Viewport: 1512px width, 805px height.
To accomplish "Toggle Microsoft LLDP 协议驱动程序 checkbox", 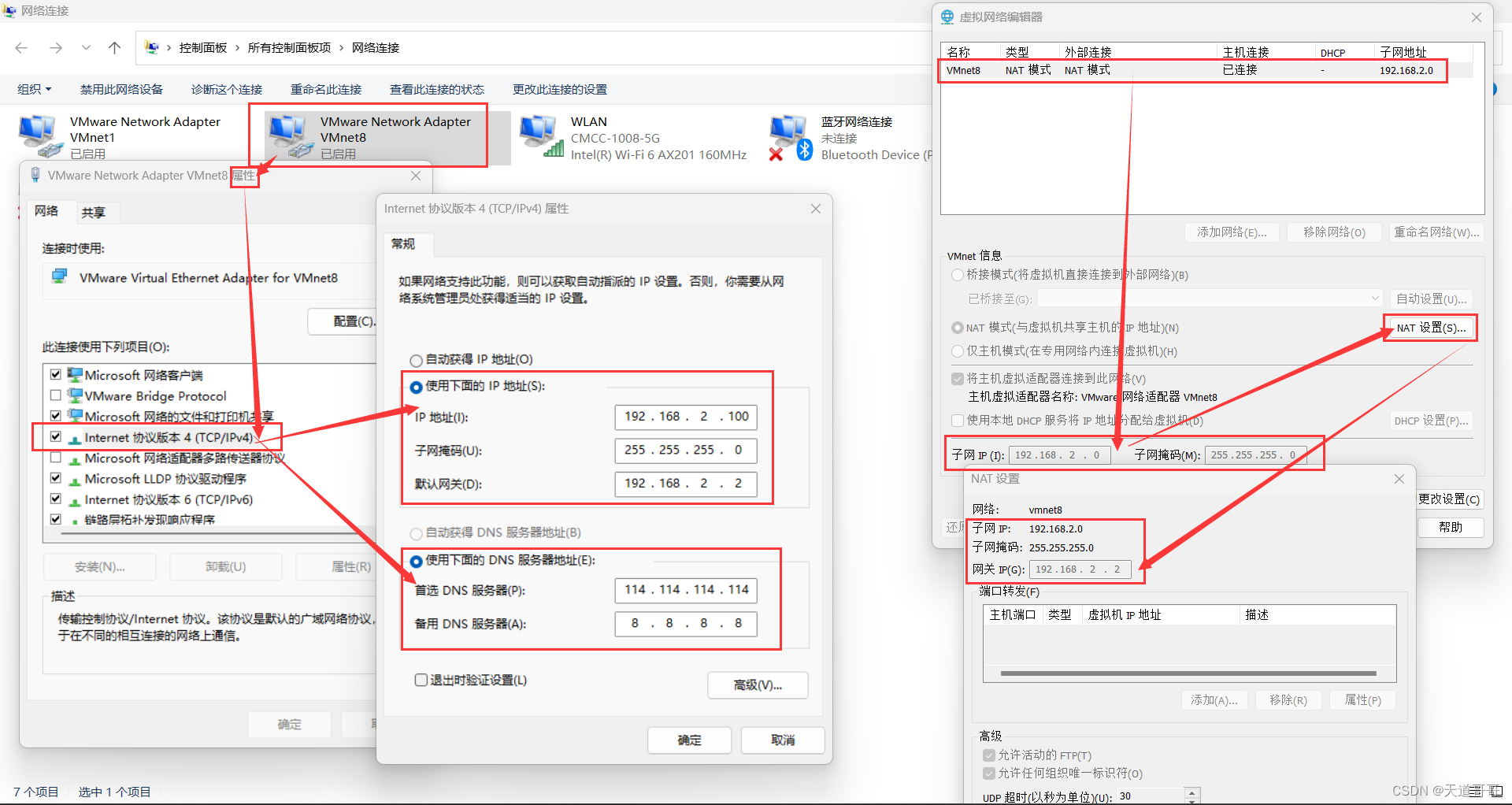I will click(x=55, y=478).
